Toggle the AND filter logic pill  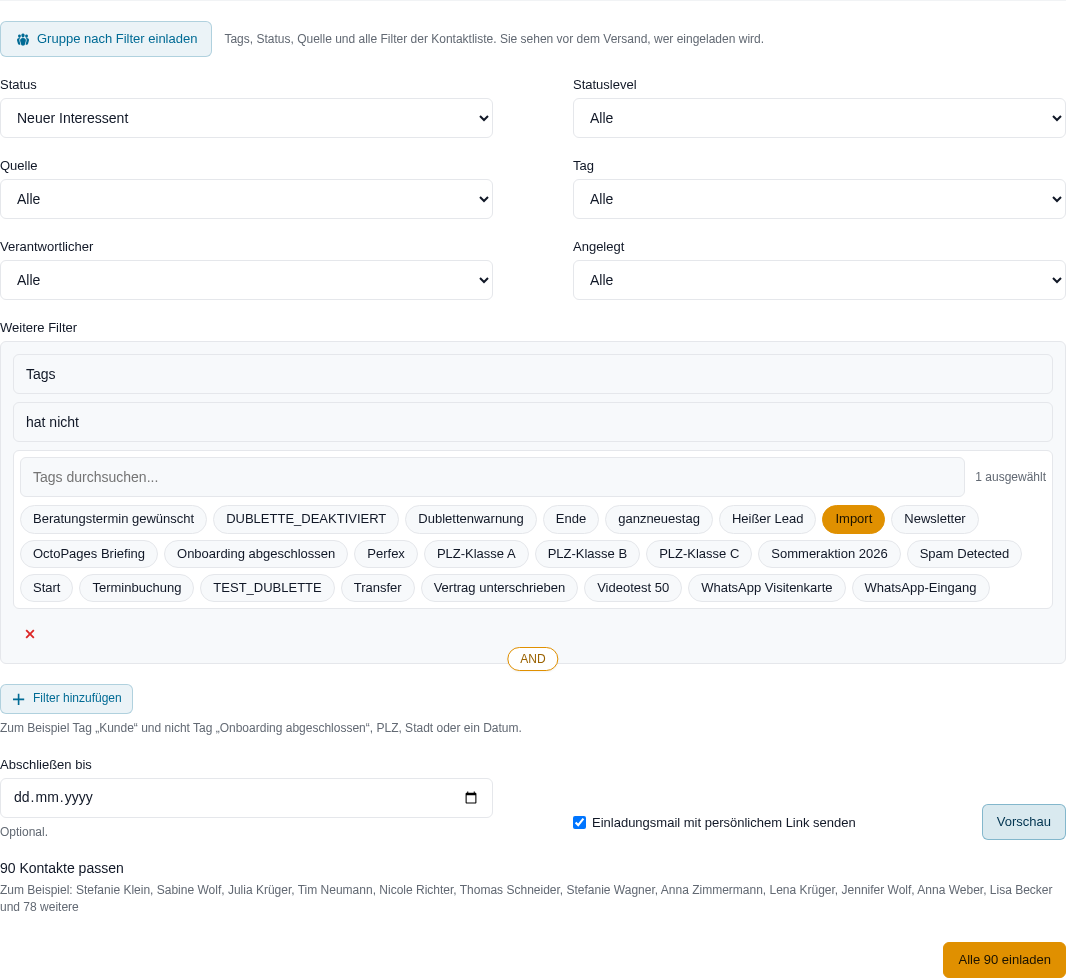[x=532, y=659]
